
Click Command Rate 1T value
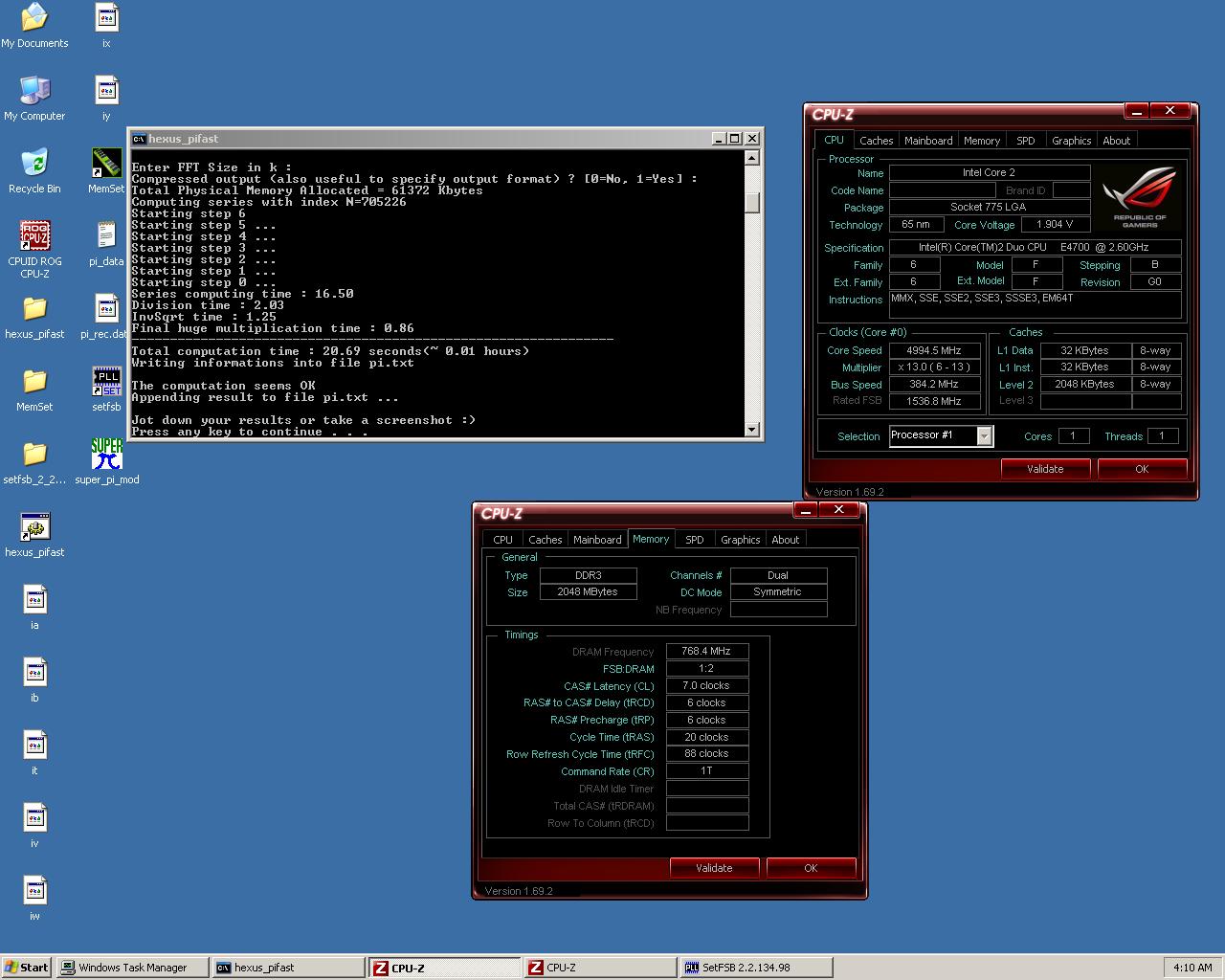707,770
